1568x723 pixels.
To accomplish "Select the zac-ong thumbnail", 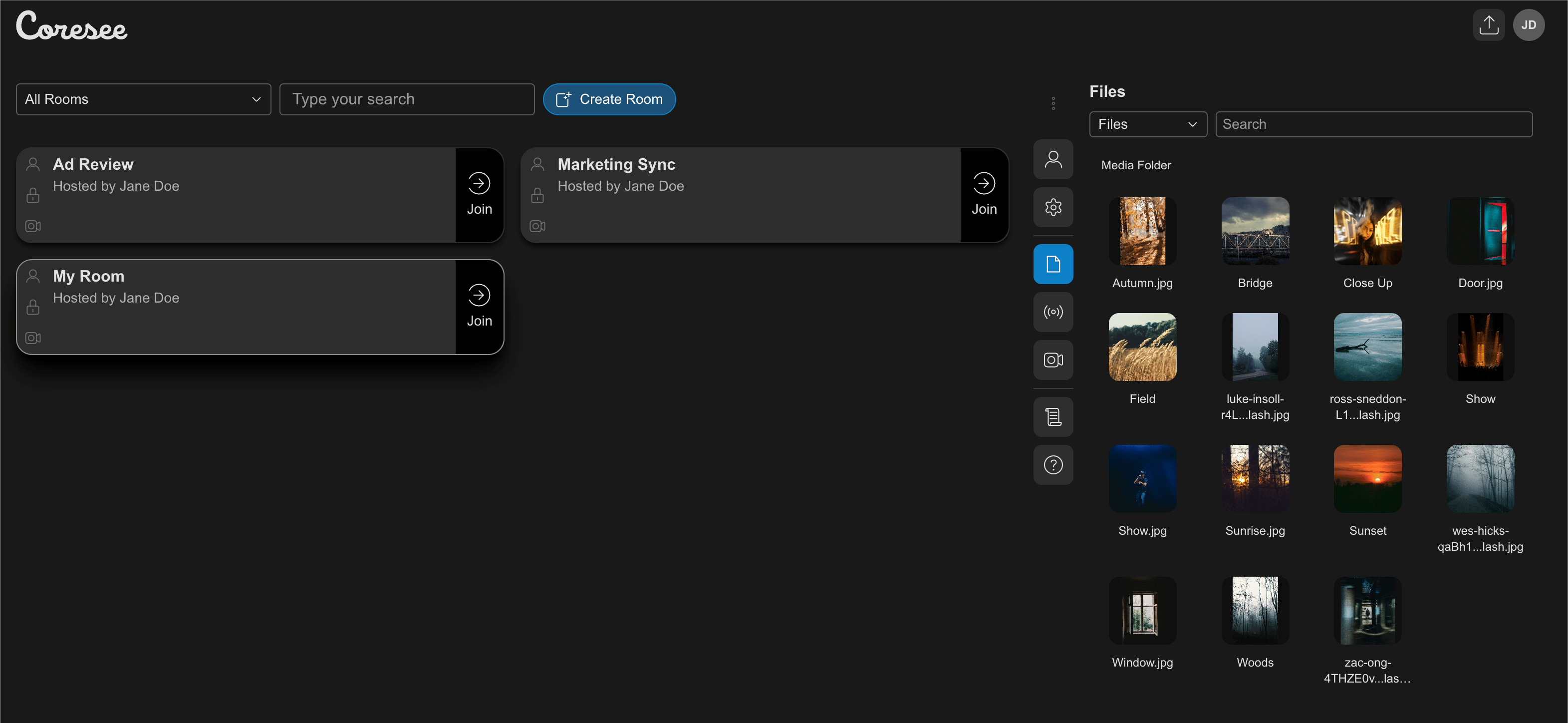I will [x=1368, y=611].
